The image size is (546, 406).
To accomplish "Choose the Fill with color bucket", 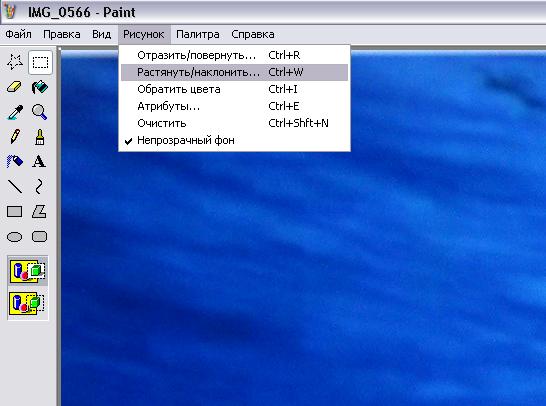I will [x=40, y=87].
